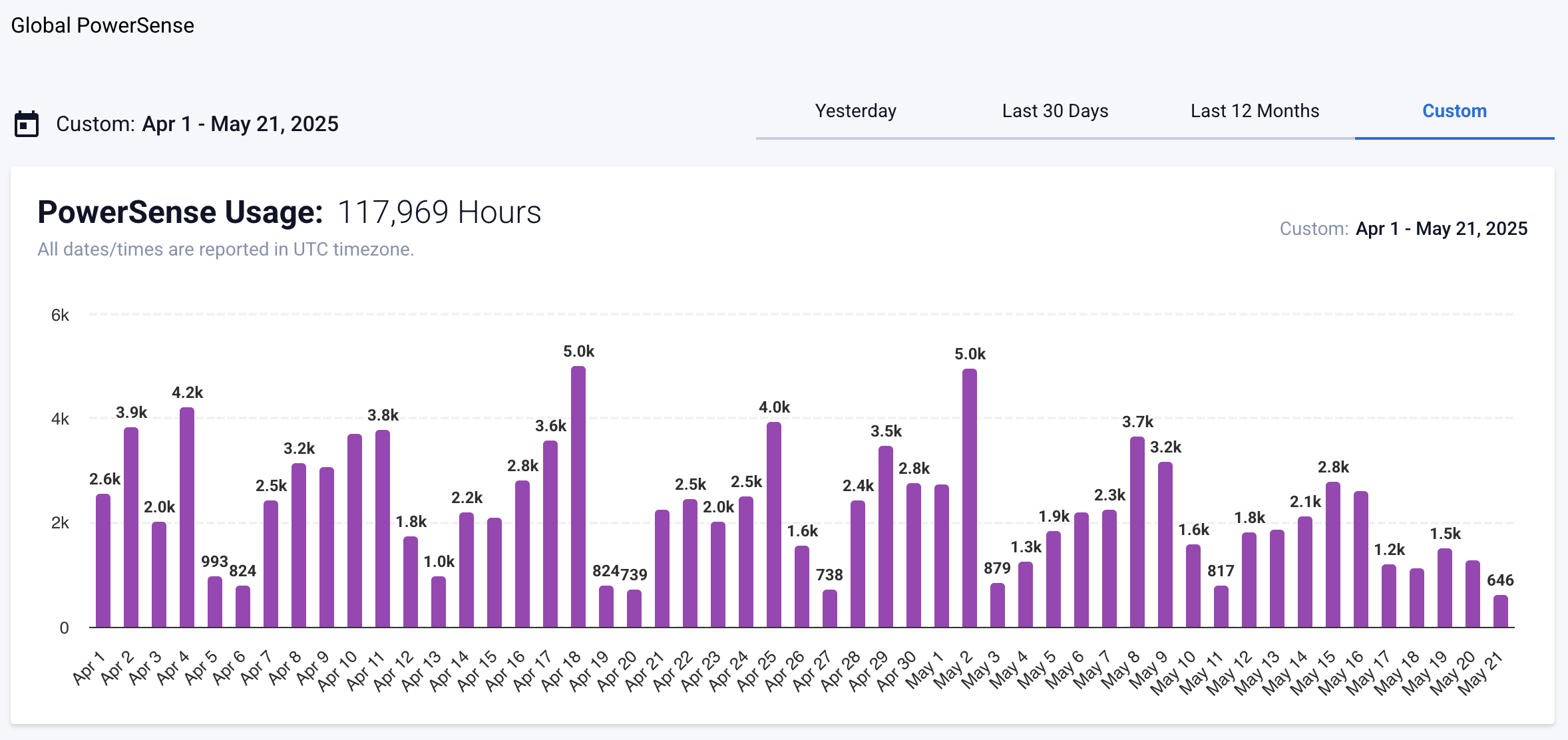View the Last 12 Months tab
Screen dimensions: 1568x740
click(x=1254, y=111)
